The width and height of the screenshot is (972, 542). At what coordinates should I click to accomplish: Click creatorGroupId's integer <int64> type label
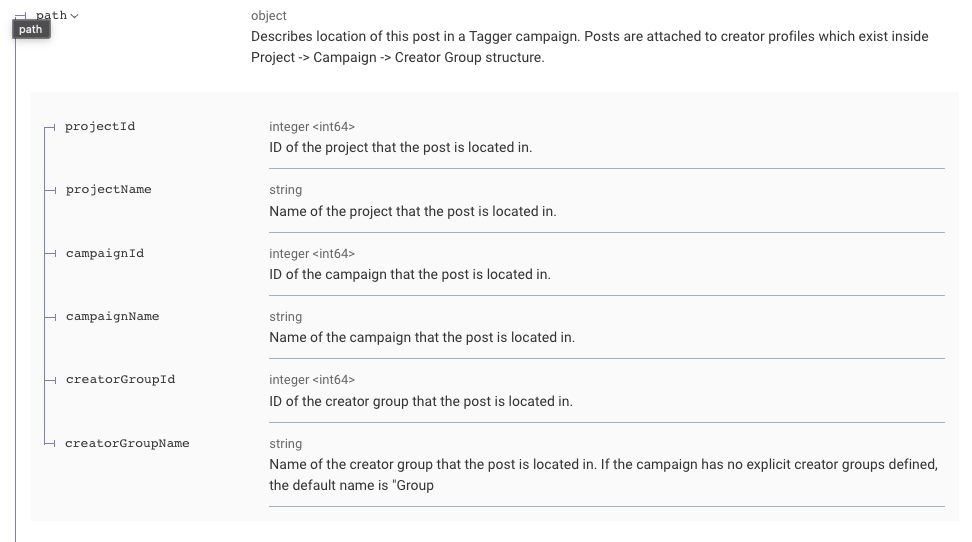pyautogui.click(x=312, y=380)
